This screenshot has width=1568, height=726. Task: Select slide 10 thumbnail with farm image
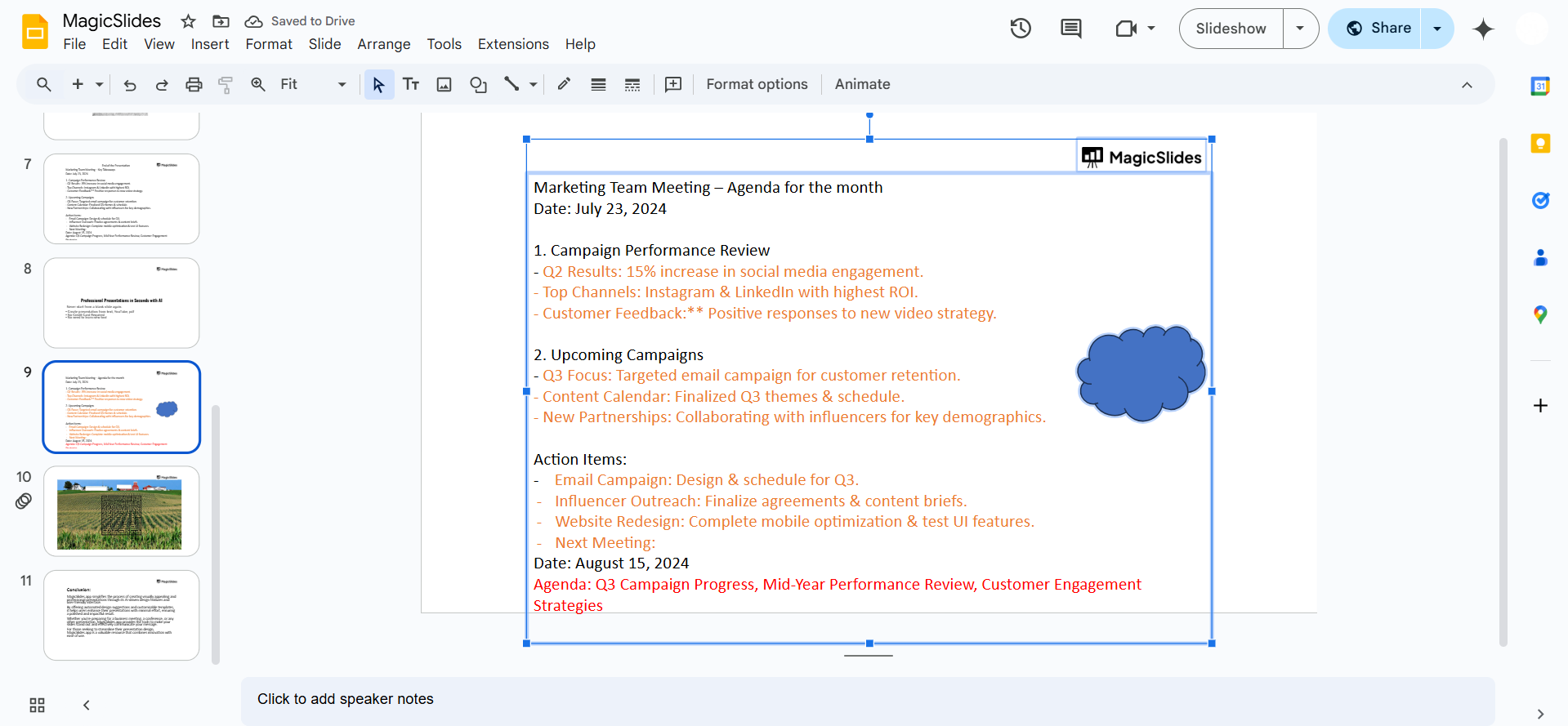pos(121,511)
